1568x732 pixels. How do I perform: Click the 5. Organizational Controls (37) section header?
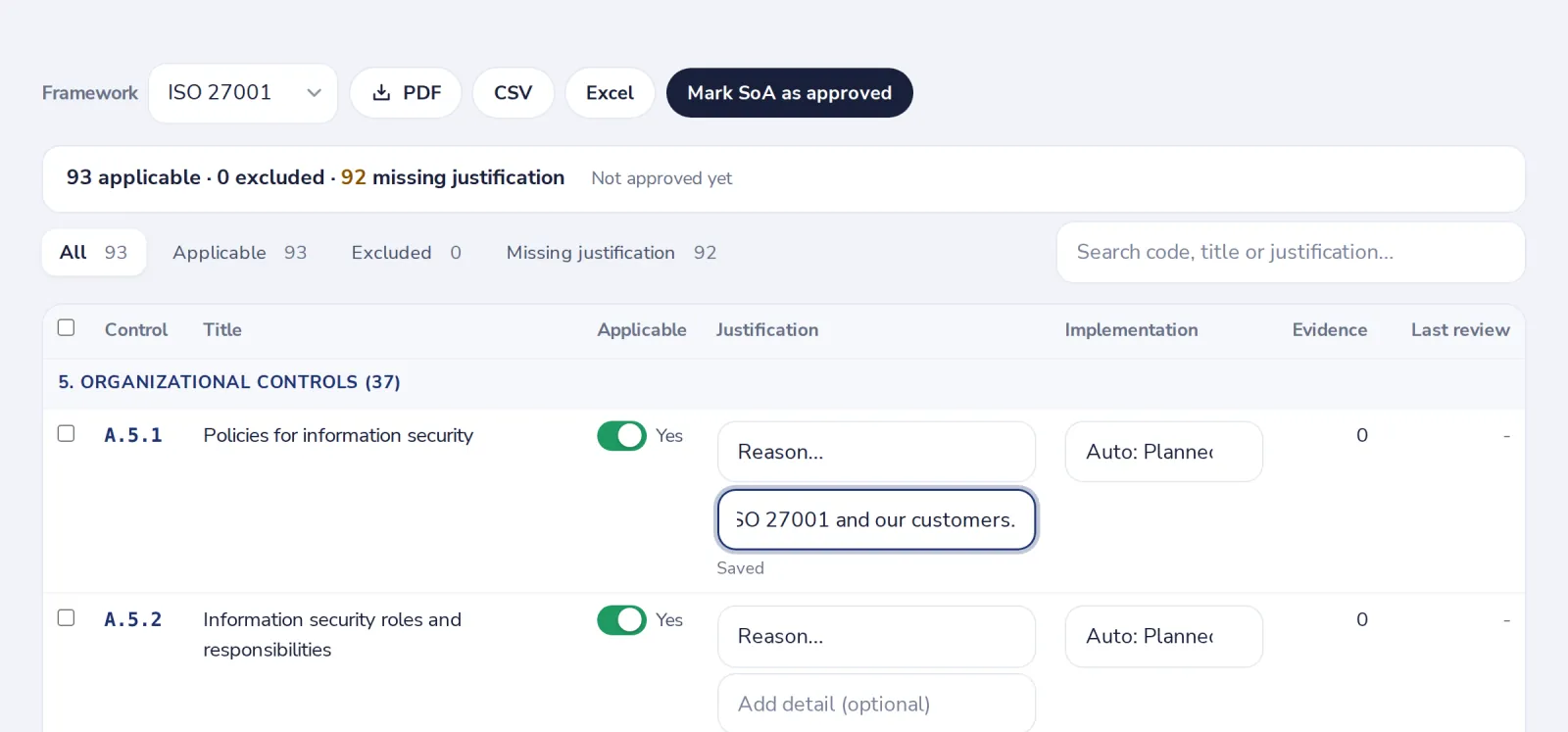point(229,382)
